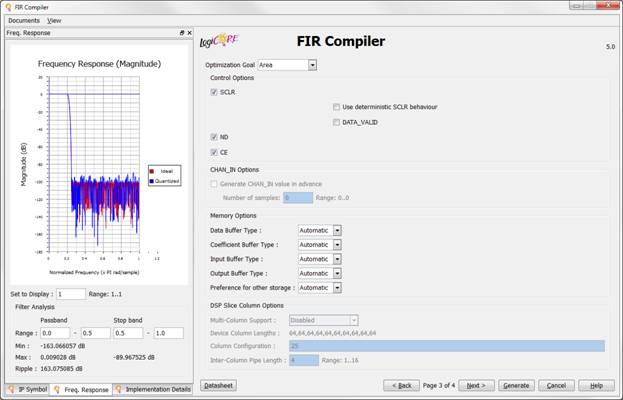Click the 'Page 3 of 4' text

click(439, 385)
